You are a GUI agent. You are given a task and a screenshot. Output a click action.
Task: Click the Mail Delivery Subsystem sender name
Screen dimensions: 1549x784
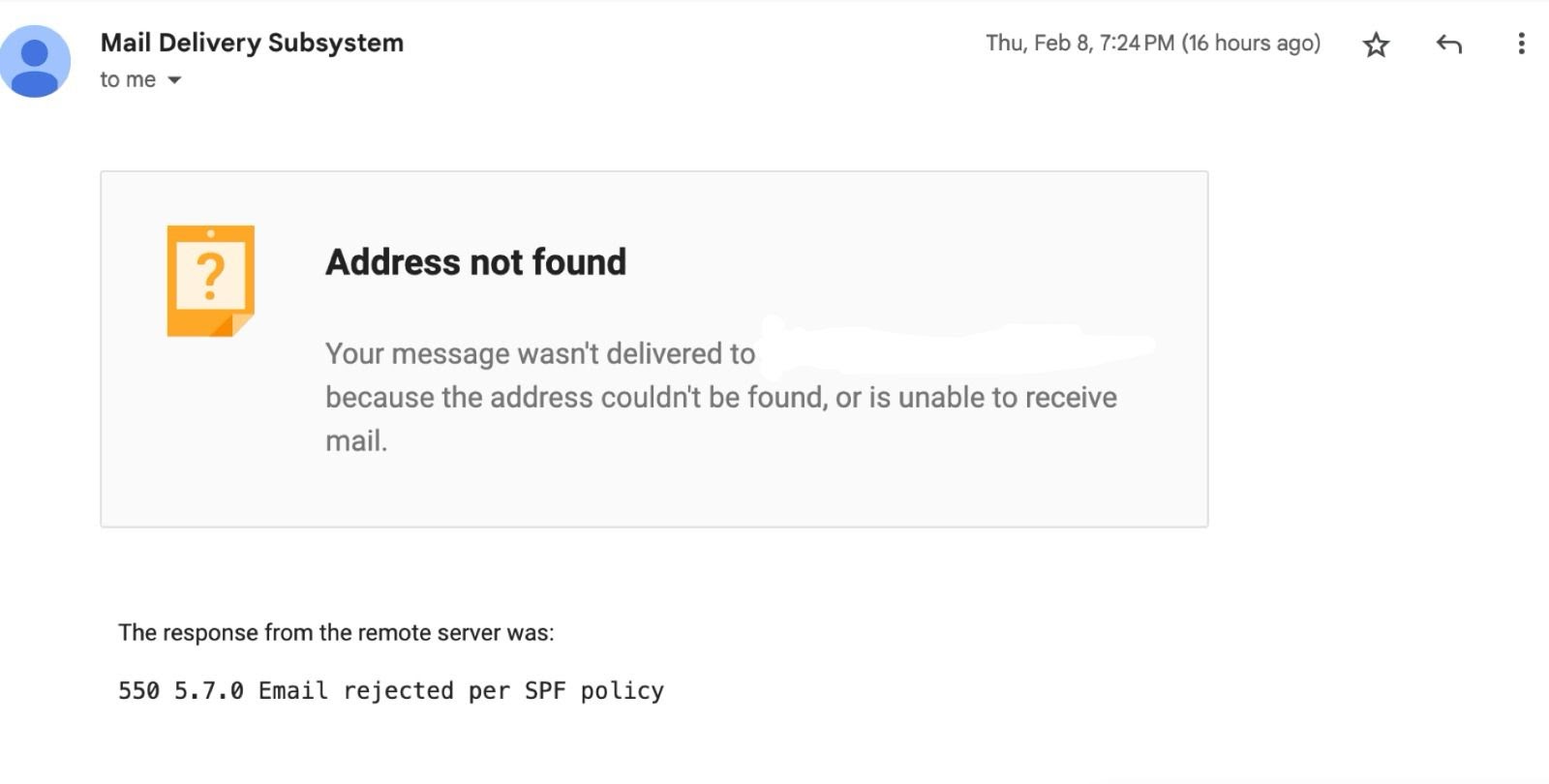point(252,43)
